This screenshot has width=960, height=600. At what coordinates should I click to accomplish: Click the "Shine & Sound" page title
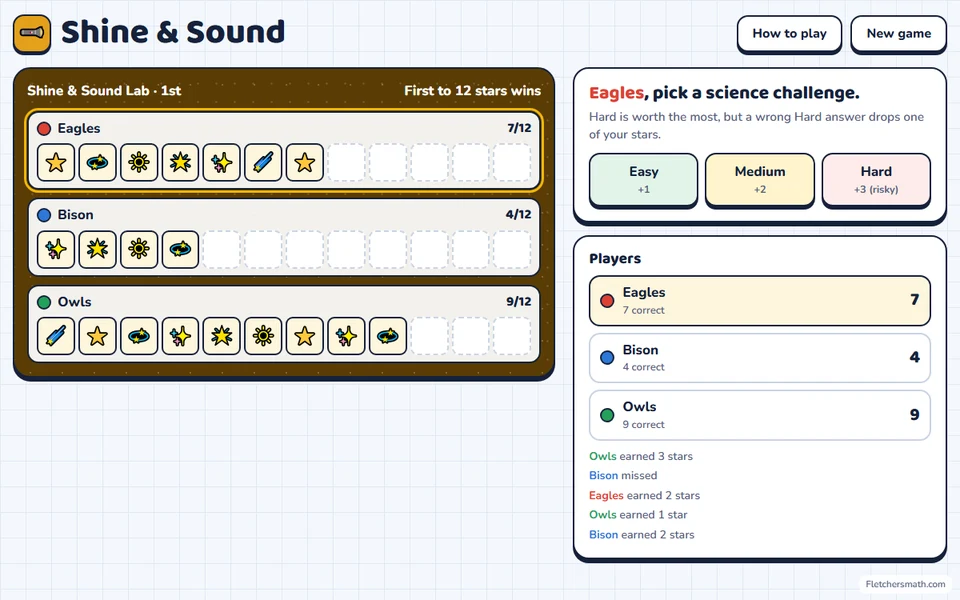click(x=173, y=32)
